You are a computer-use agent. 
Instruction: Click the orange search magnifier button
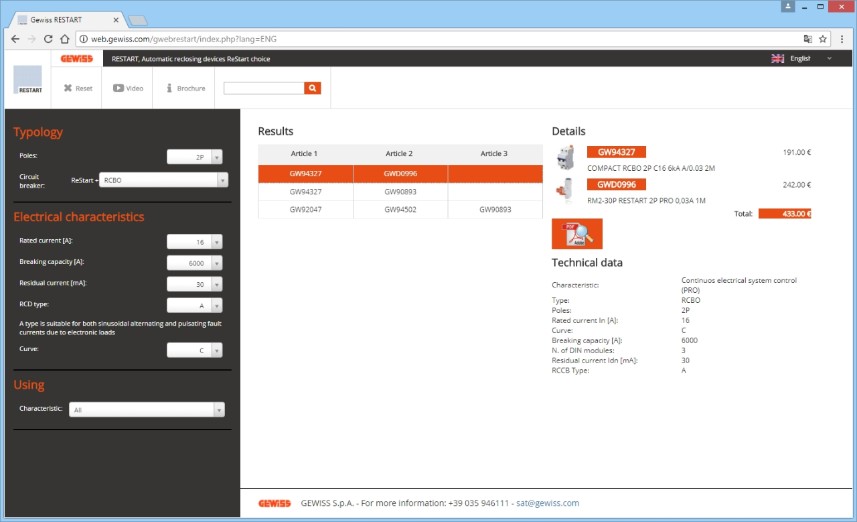coord(312,88)
